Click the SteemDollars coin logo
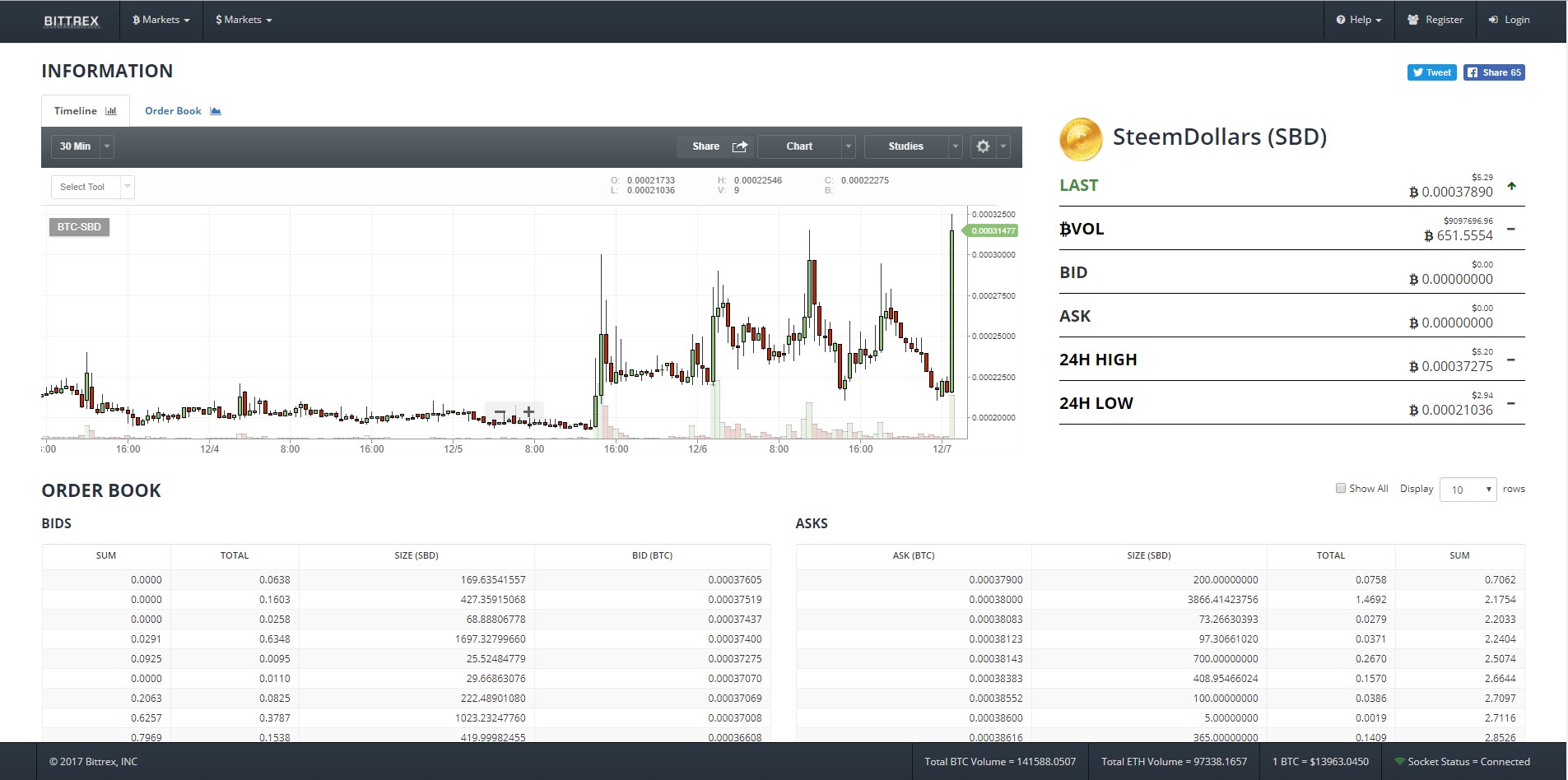Image resolution: width=1568 pixels, height=780 pixels. click(x=1080, y=138)
